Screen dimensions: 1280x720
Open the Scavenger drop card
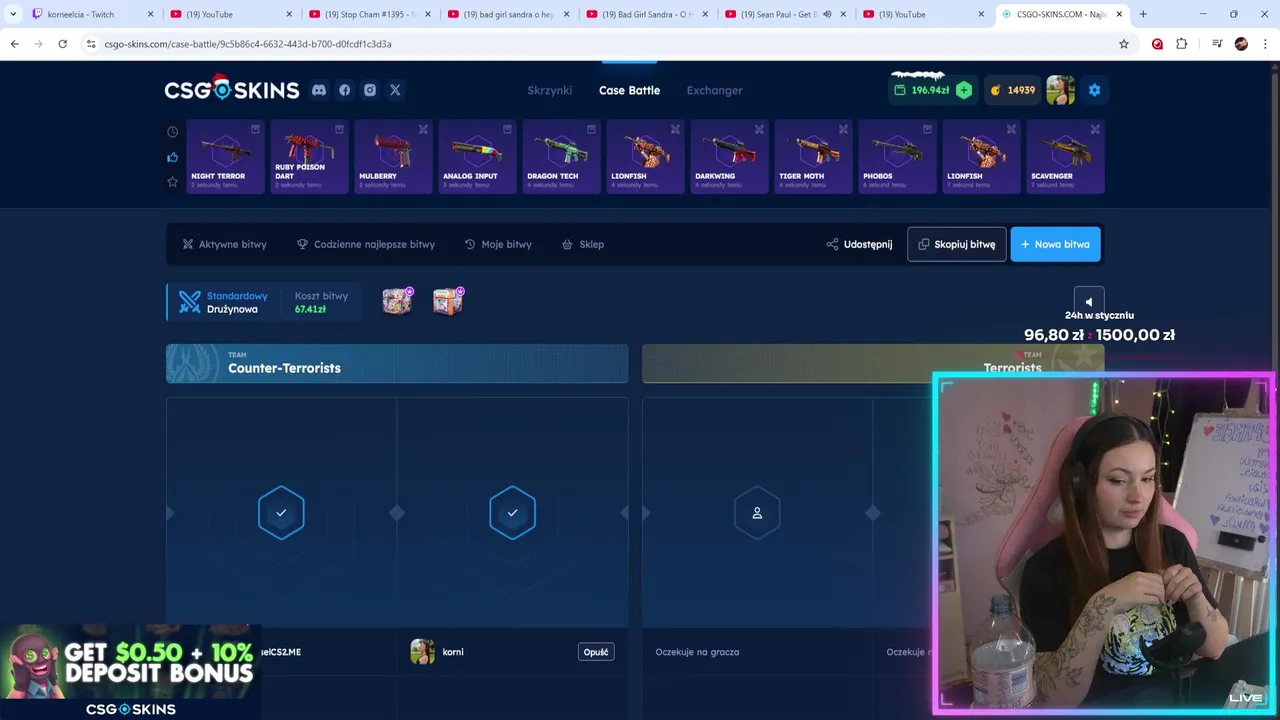[1065, 156]
